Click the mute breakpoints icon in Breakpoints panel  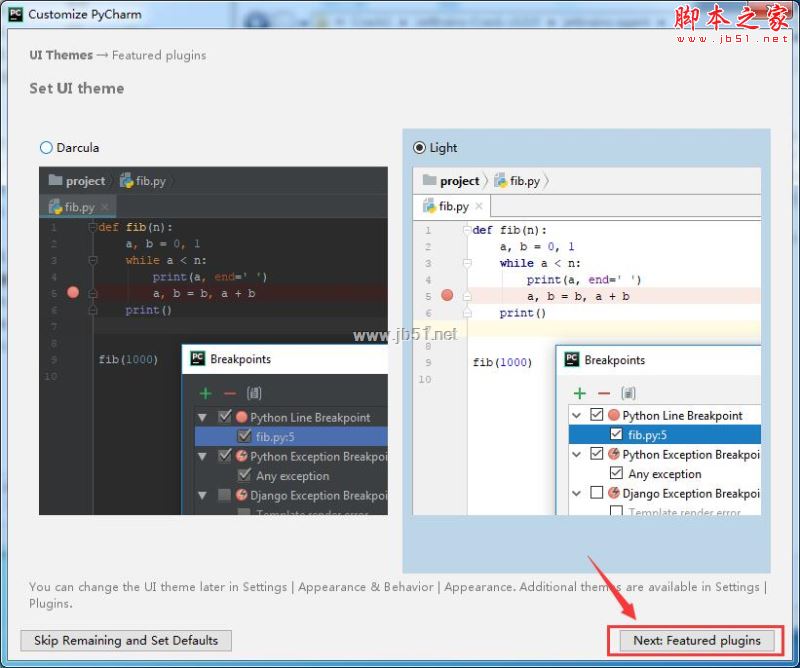click(628, 390)
